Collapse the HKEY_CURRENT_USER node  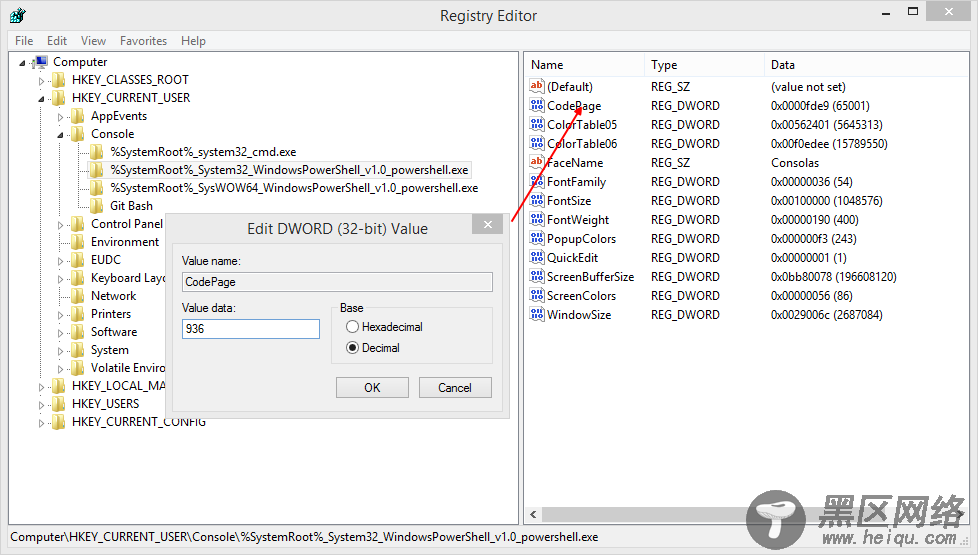pos(41,99)
